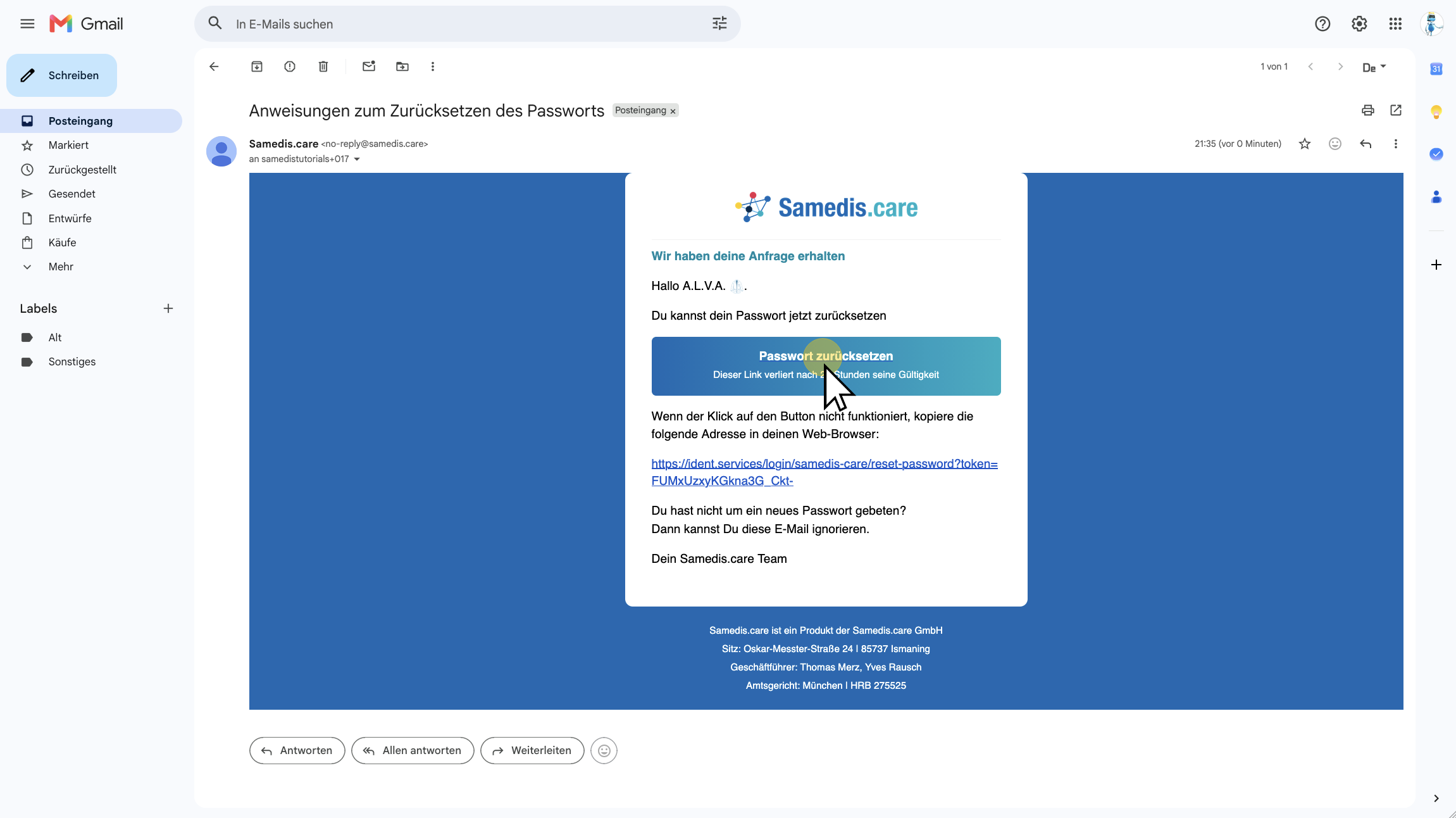Click the search magnifier icon
The image size is (1456, 818).
click(215, 24)
